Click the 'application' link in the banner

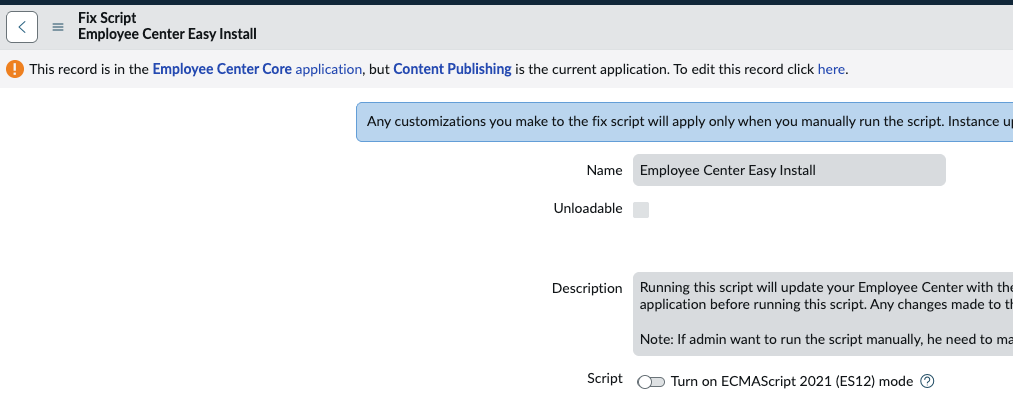click(328, 69)
